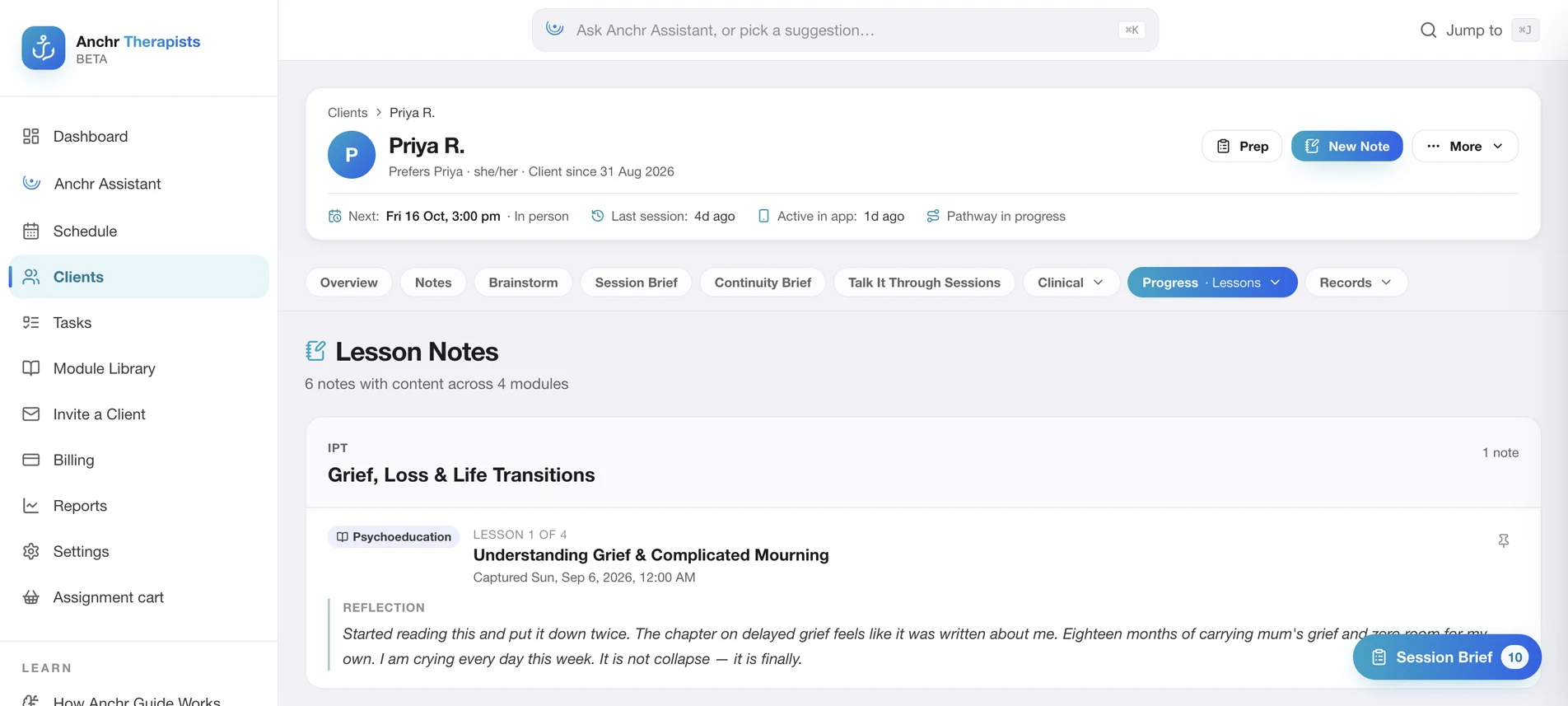
Task: Click the Jump to search magnifier icon
Action: [1429, 30]
